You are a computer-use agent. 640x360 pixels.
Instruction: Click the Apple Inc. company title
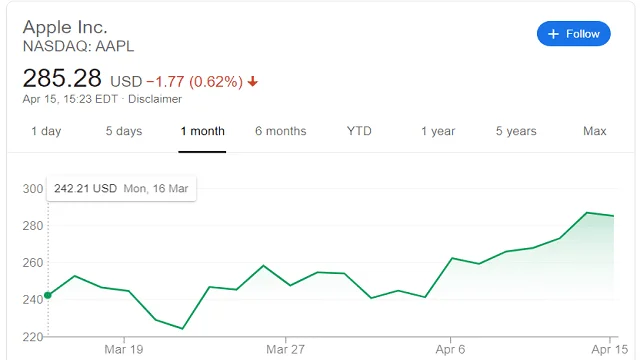click(x=65, y=27)
